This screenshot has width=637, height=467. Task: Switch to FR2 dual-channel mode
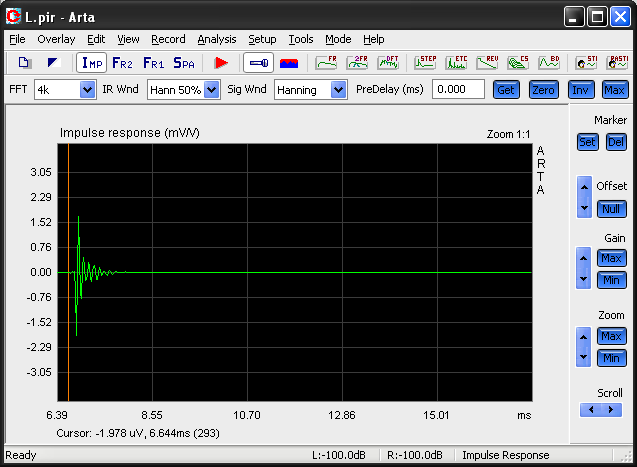pyautogui.click(x=122, y=63)
